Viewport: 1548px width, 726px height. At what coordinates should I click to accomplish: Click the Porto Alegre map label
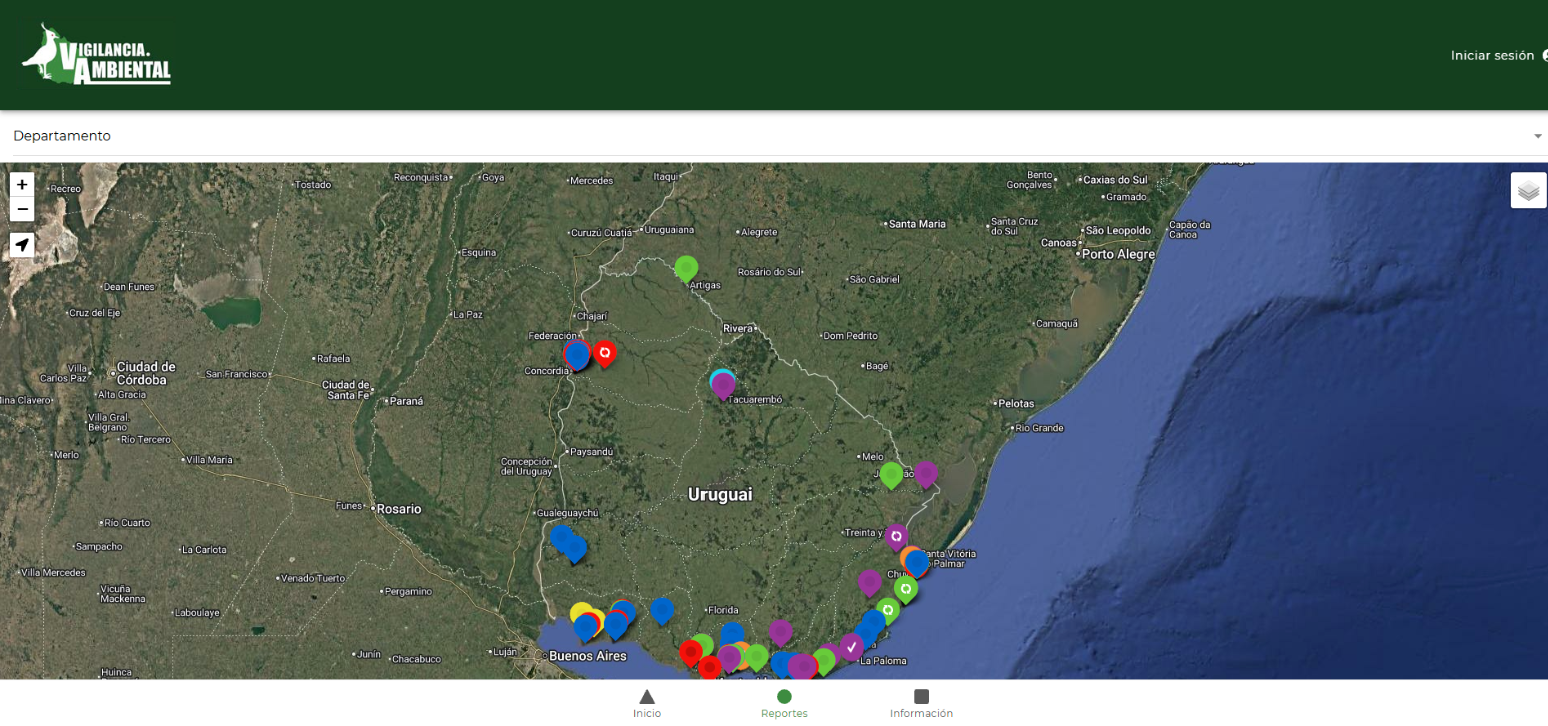(x=1118, y=254)
